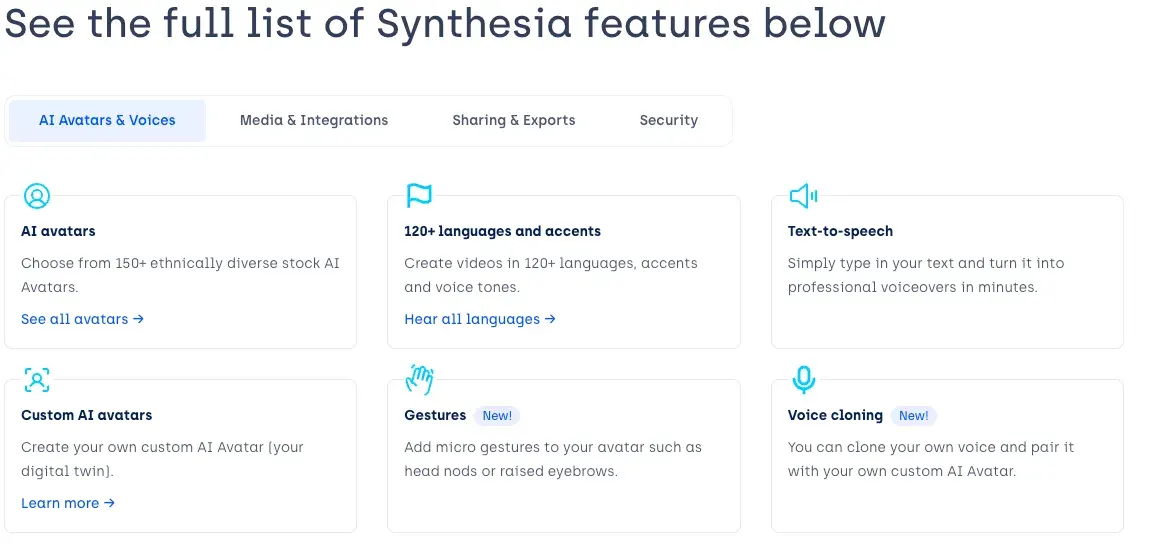Follow the Hear all languages link

point(480,320)
